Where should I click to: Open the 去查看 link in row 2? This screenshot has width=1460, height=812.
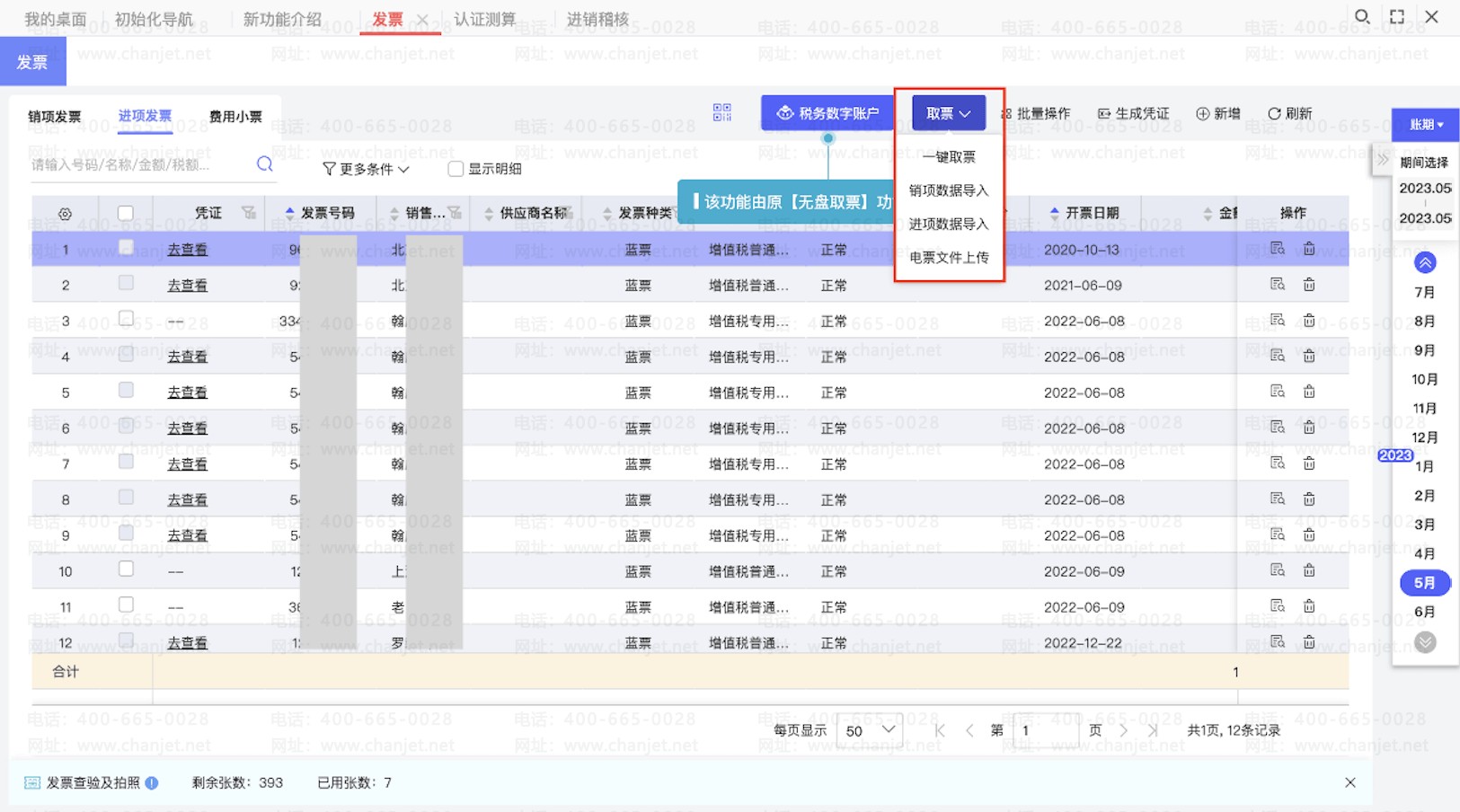click(187, 286)
